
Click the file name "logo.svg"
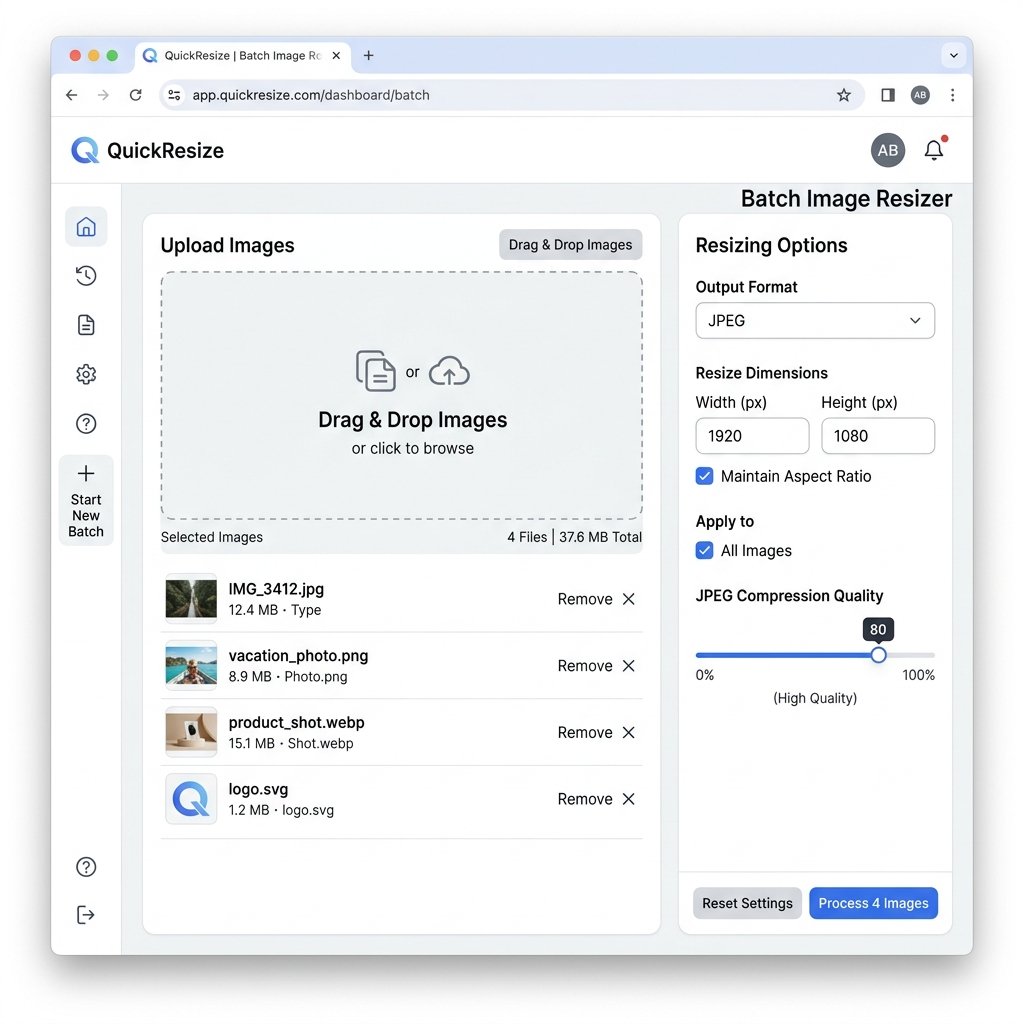pyautogui.click(x=258, y=789)
